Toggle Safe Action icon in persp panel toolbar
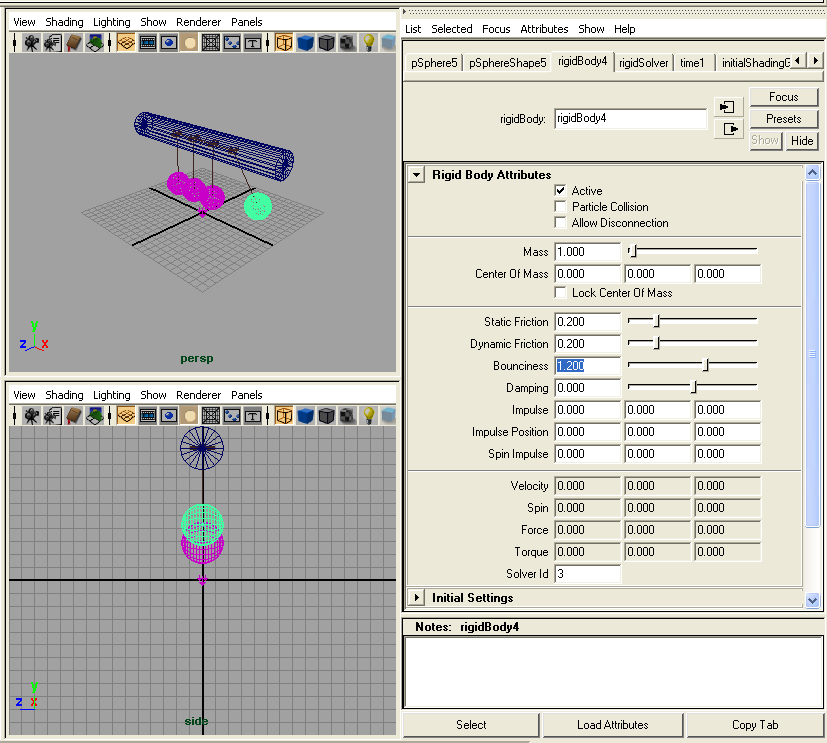The width and height of the screenshot is (827, 743). click(x=232, y=43)
